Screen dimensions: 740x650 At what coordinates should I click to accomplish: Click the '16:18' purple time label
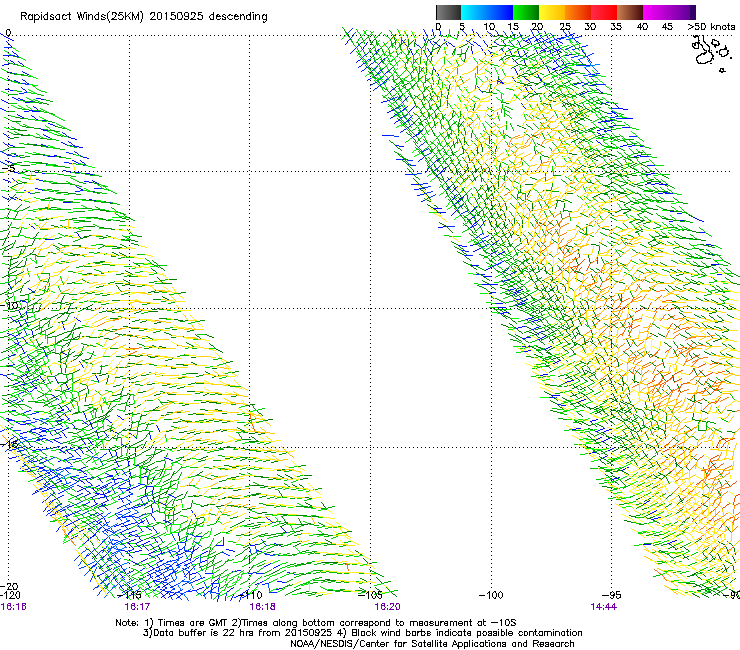262,607
